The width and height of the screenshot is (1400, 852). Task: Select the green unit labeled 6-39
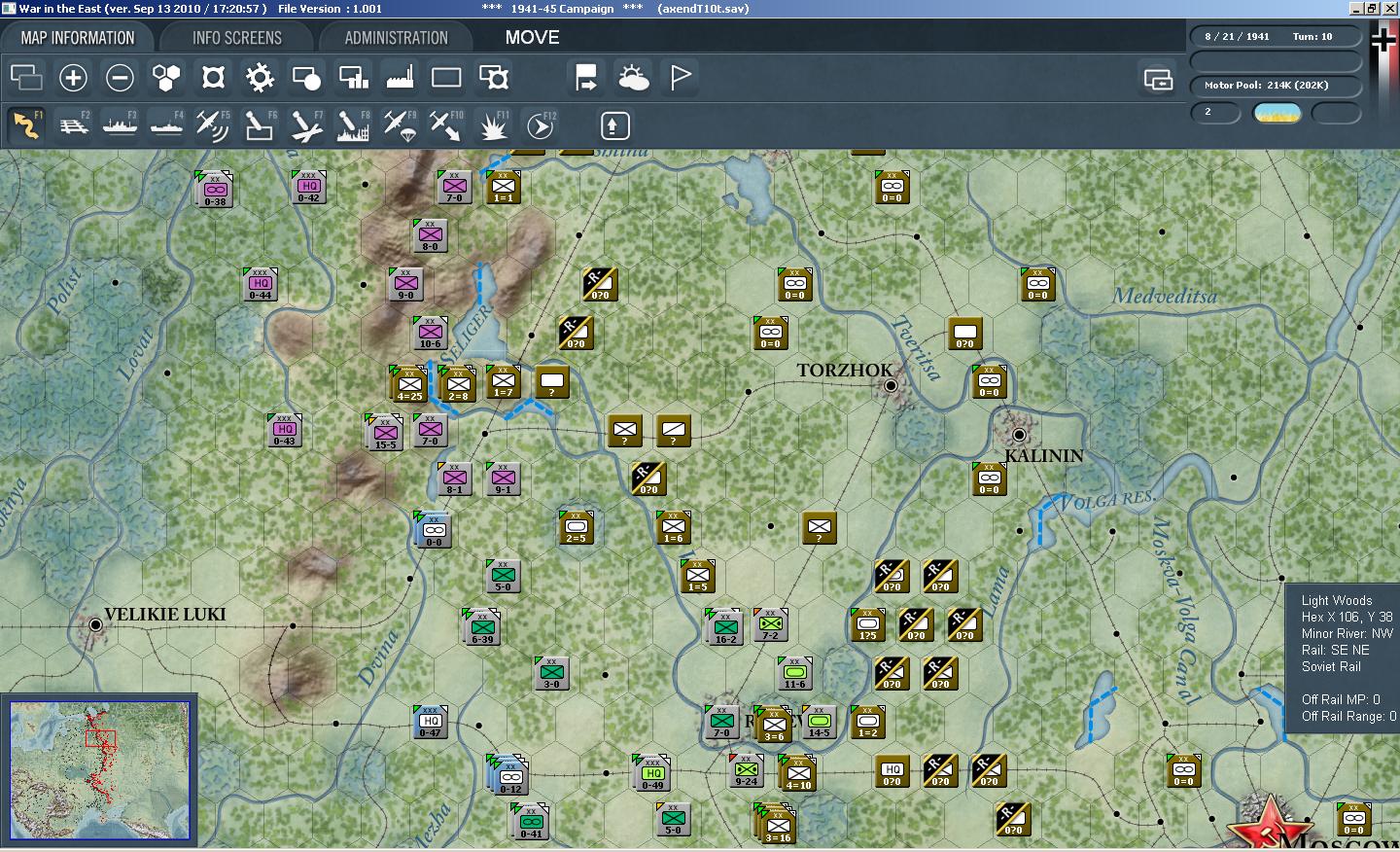[x=482, y=627]
